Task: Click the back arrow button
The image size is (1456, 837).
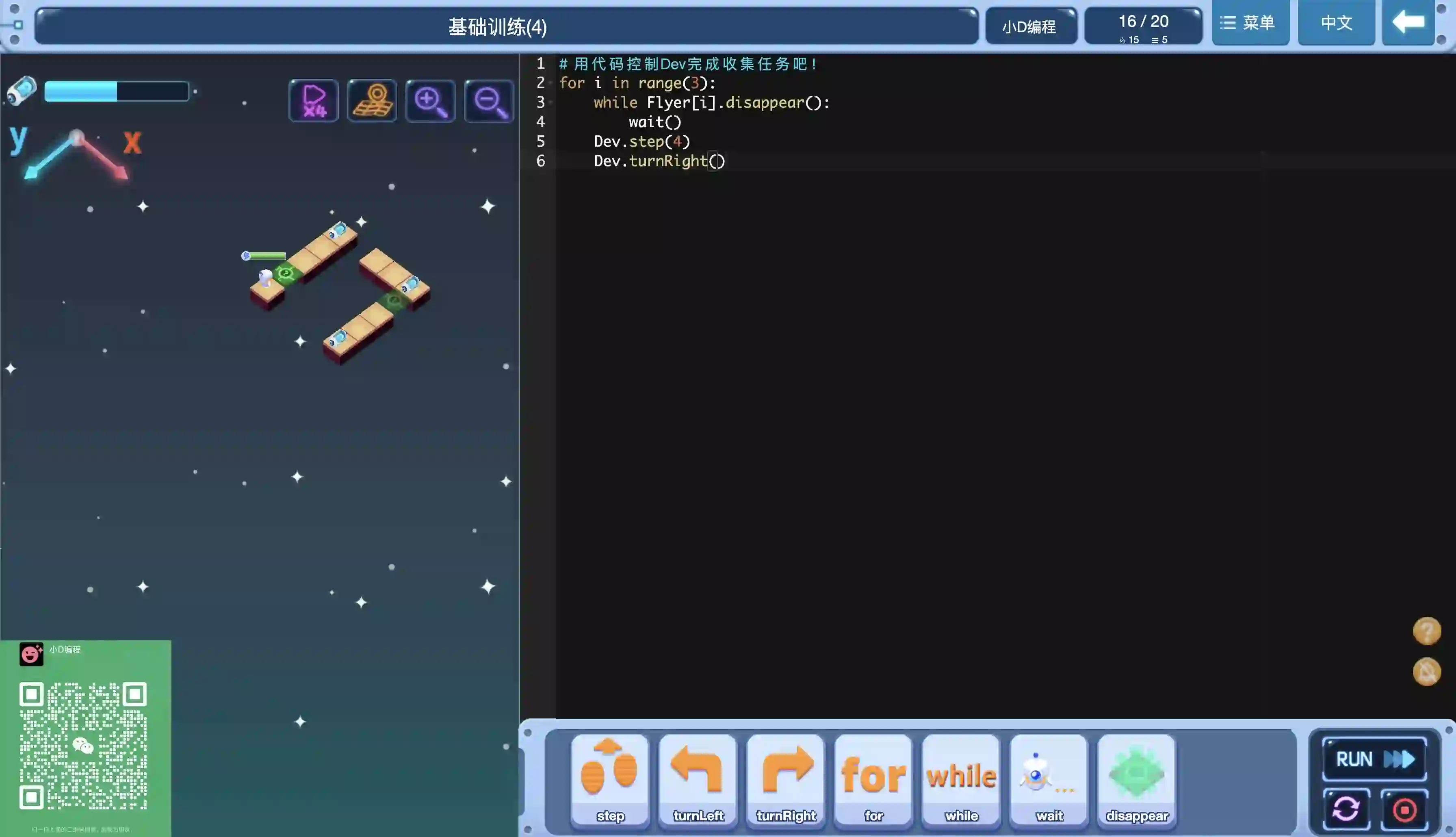Action: (x=1408, y=23)
